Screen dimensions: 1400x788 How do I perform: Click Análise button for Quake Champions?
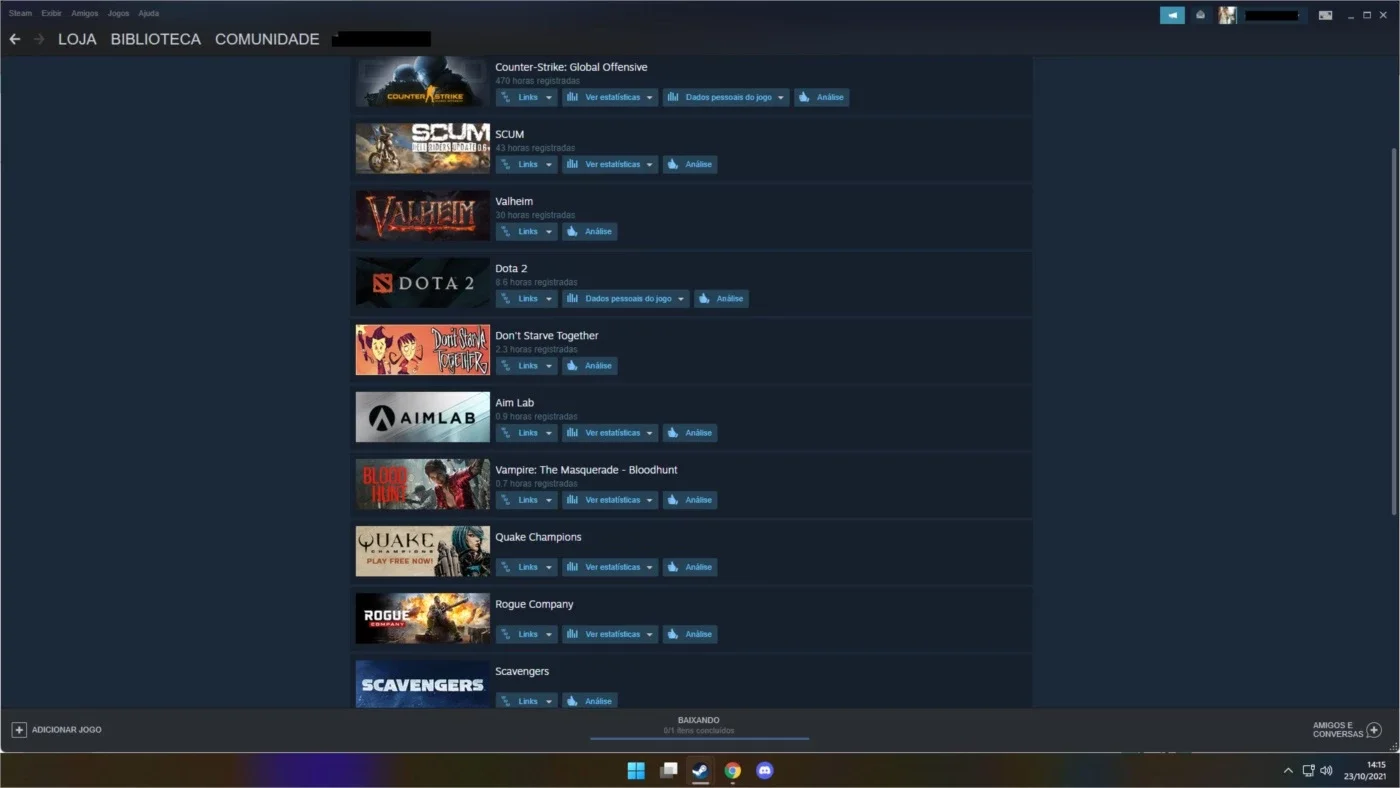tap(690, 566)
